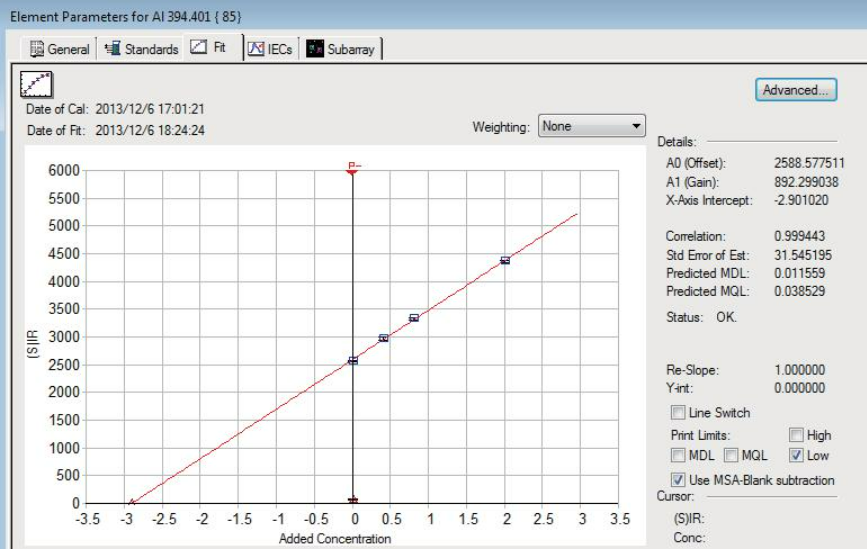Toggle Use MSA-Blank subtraction checkbox
The height and width of the screenshot is (550, 867).
(x=679, y=480)
